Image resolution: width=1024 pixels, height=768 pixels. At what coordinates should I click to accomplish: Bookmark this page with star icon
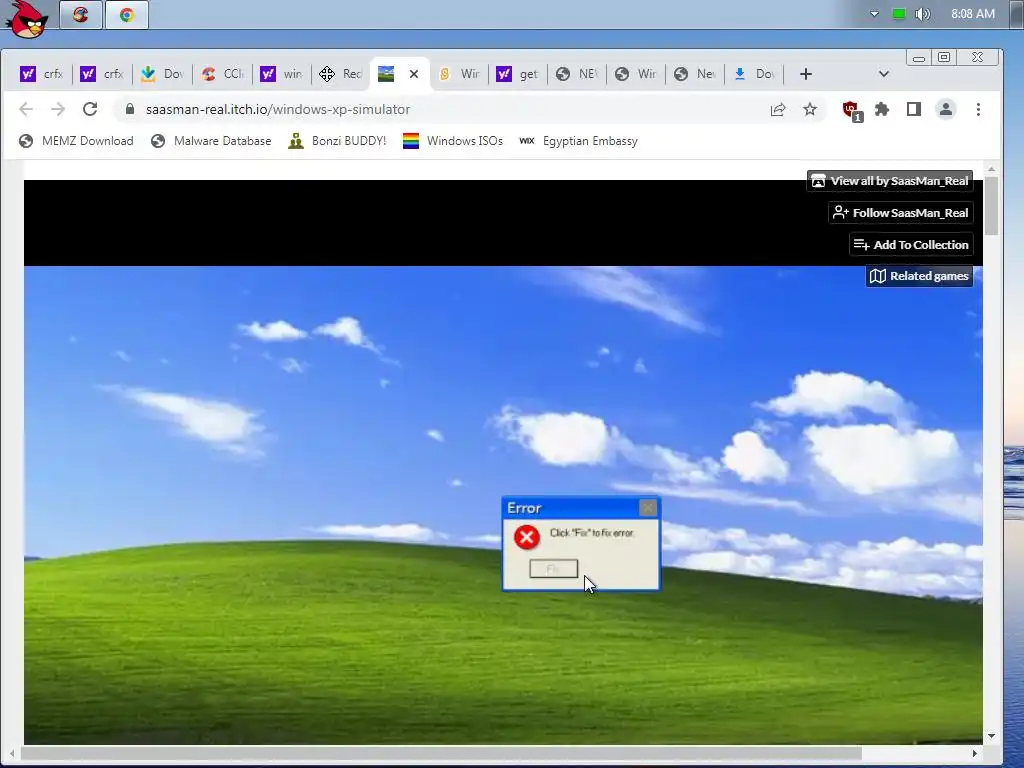click(810, 109)
